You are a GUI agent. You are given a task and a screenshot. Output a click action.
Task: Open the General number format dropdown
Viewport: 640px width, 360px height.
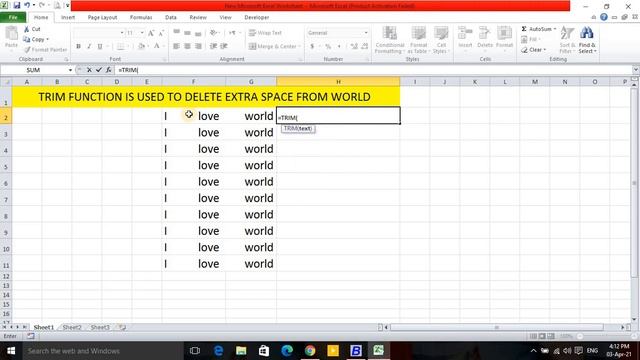(x=366, y=33)
